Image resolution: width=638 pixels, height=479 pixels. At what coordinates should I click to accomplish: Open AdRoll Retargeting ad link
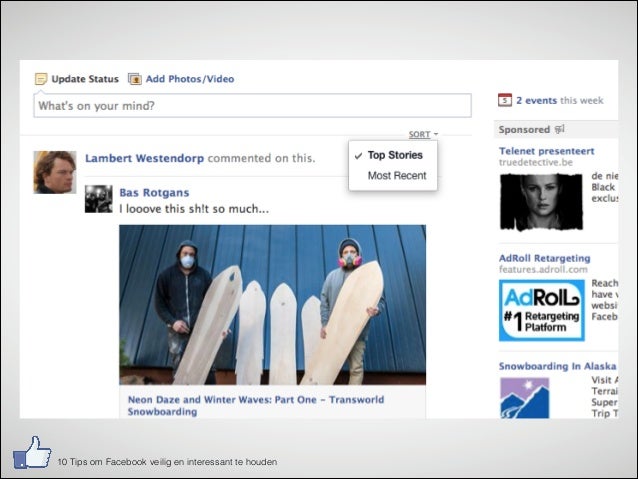pos(544,258)
